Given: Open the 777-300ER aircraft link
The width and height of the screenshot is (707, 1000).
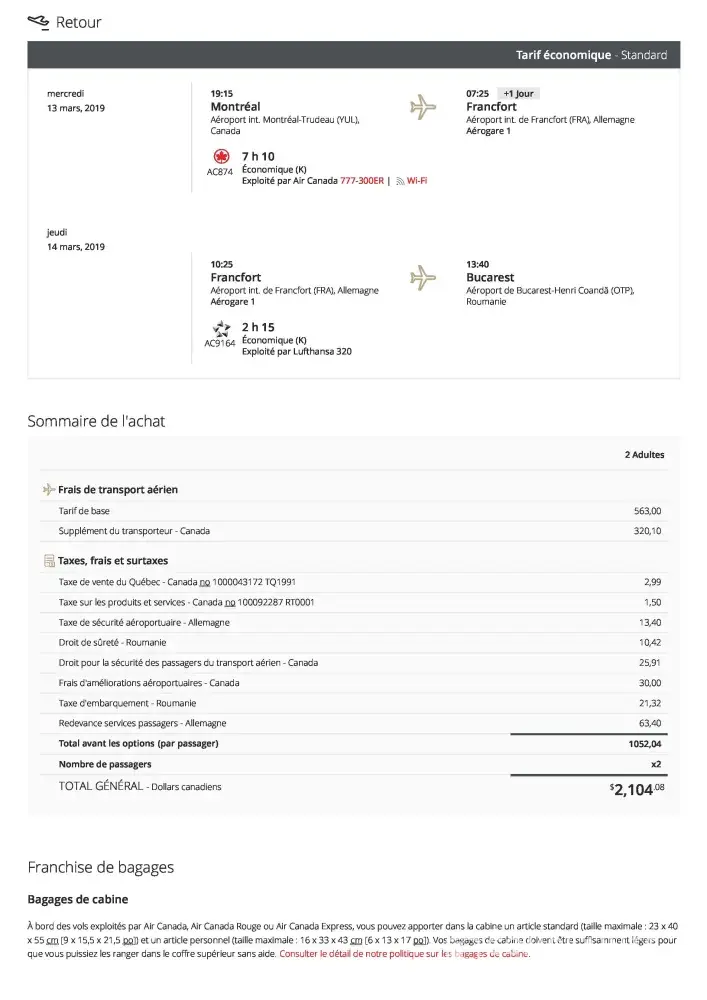Looking at the screenshot, I should tap(362, 181).
